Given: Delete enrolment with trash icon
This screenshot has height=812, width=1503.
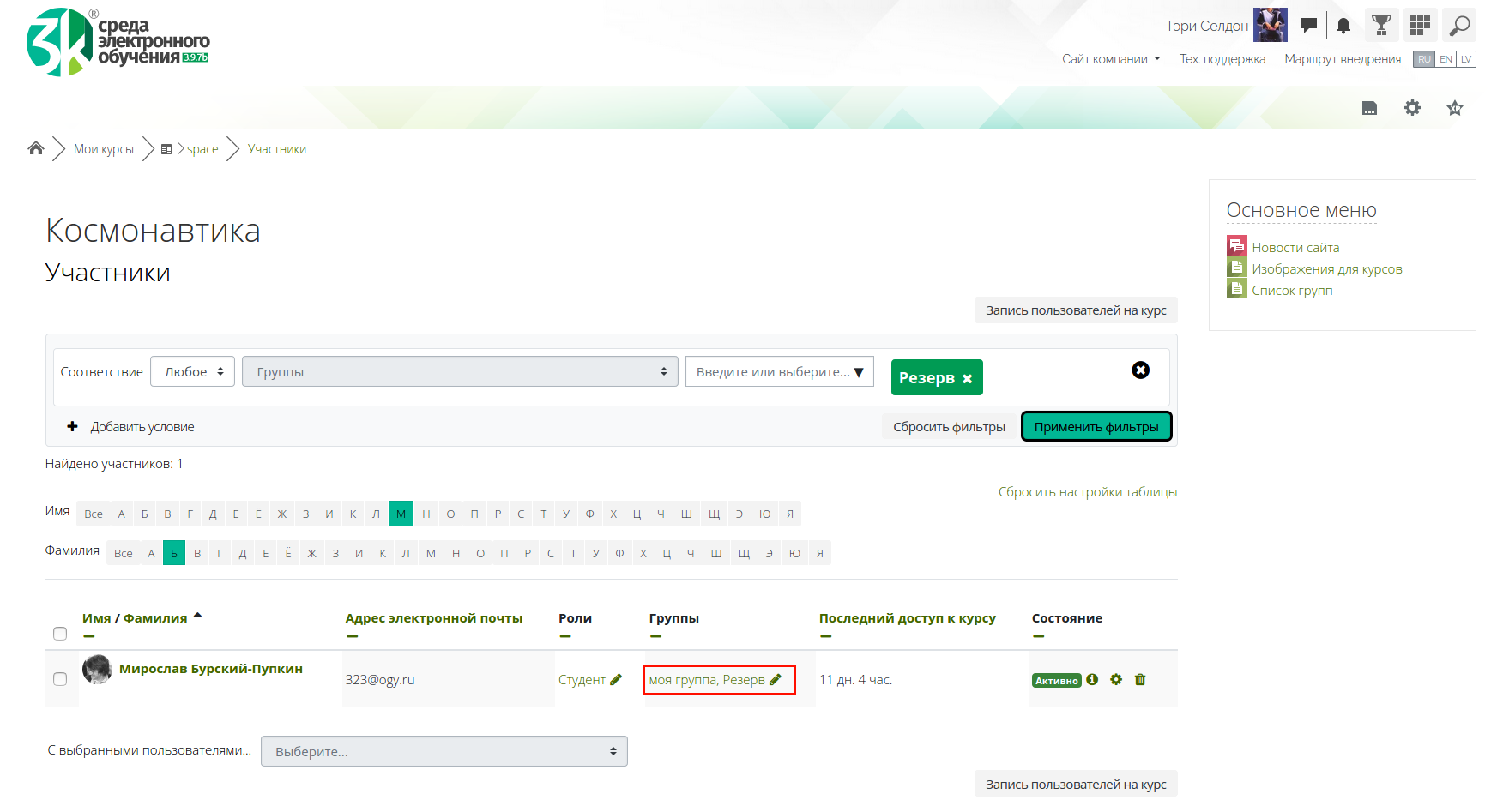Looking at the screenshot, I should click(x=1140, y=679).
